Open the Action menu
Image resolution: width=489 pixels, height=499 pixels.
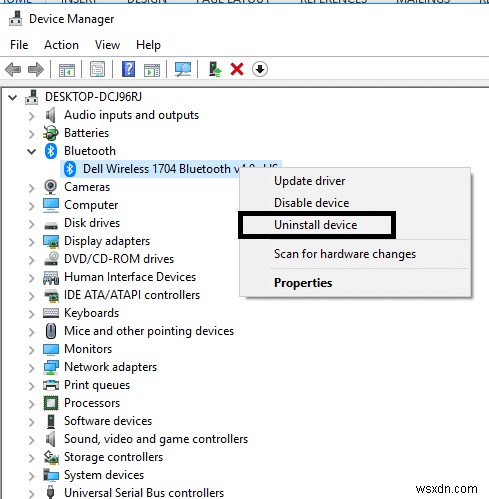click(x=61, y=45)
